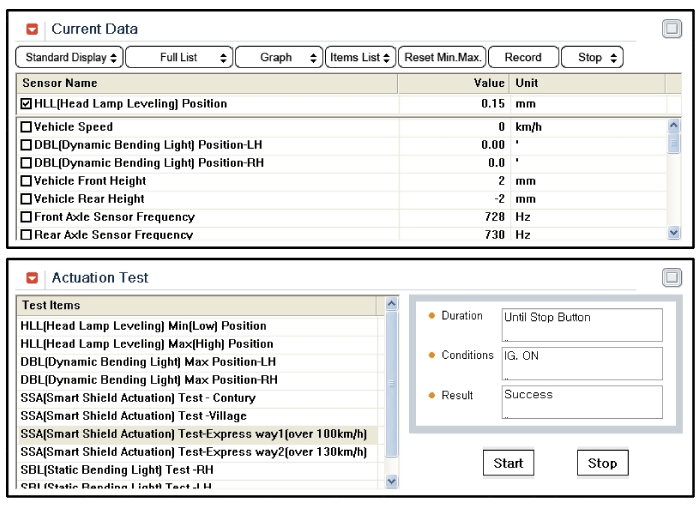Open the Standard Display dropdown
Image resolution: width=700 pixels, height=505 pixels.
pyautogui.click(x=70, y=58)
